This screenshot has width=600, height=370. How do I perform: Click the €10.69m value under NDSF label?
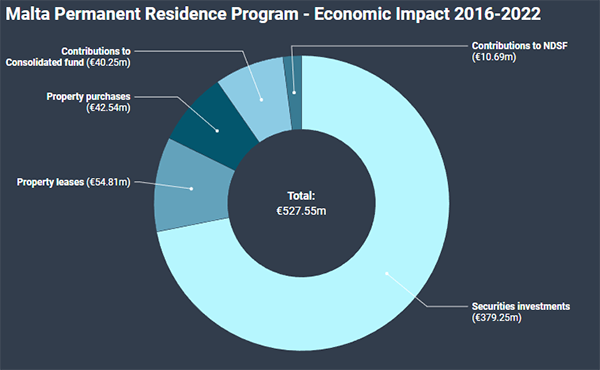click(494, 57)
